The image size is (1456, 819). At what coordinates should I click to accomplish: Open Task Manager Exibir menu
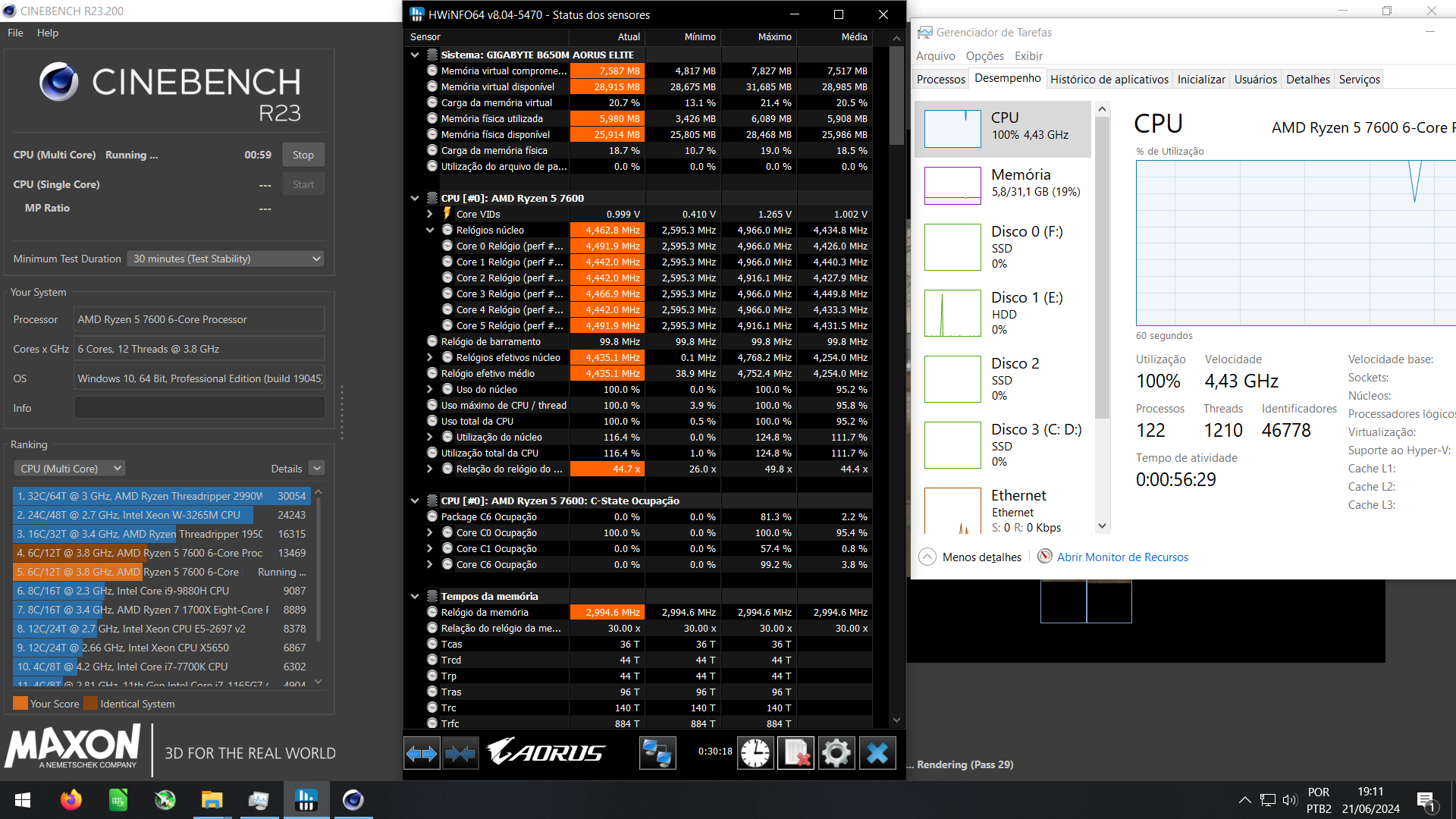[1028, 55]
